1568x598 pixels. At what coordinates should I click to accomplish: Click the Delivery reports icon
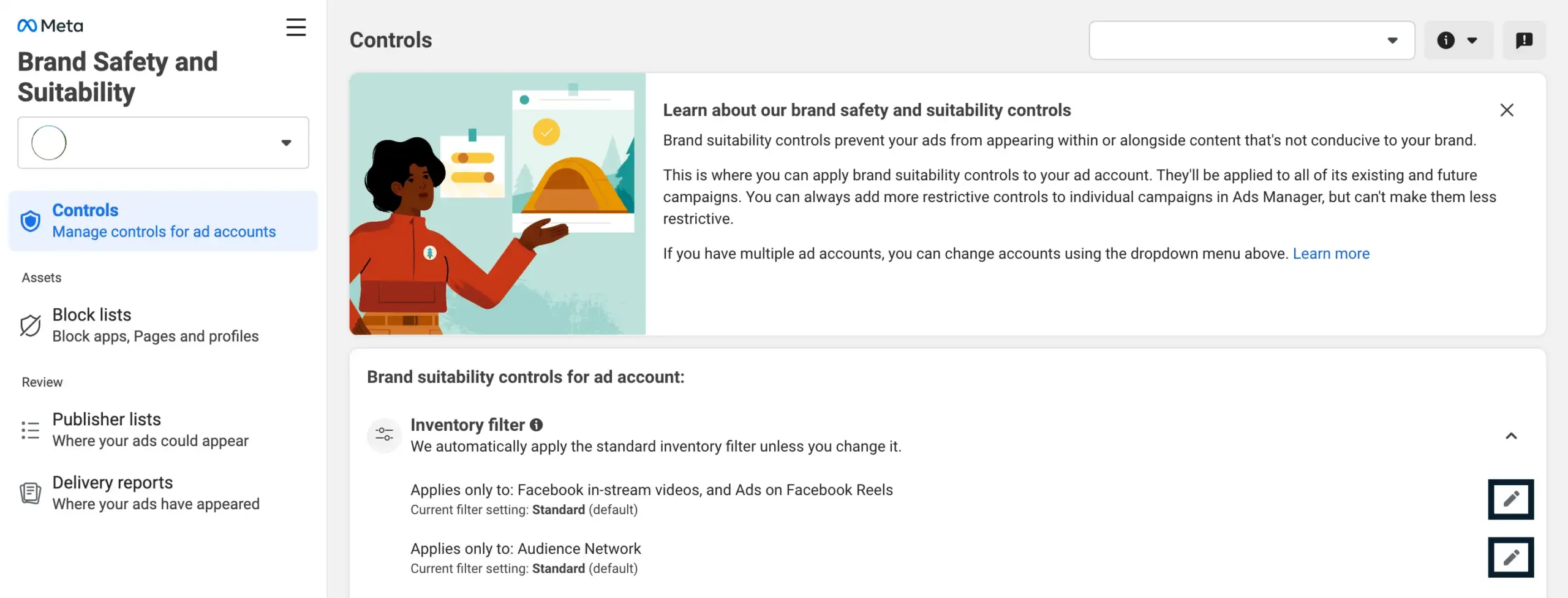click(x=31, y=493)
